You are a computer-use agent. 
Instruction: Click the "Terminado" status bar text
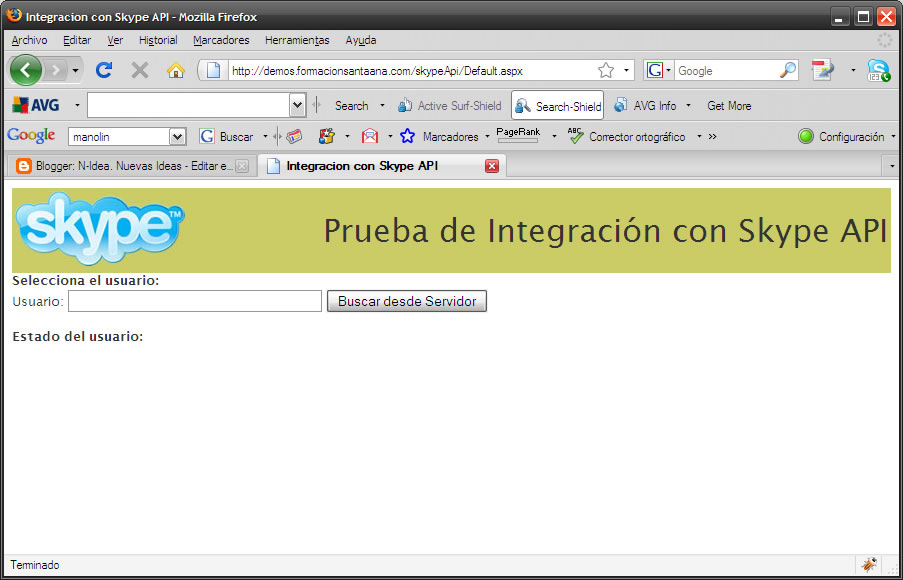[x=35, y=565]
